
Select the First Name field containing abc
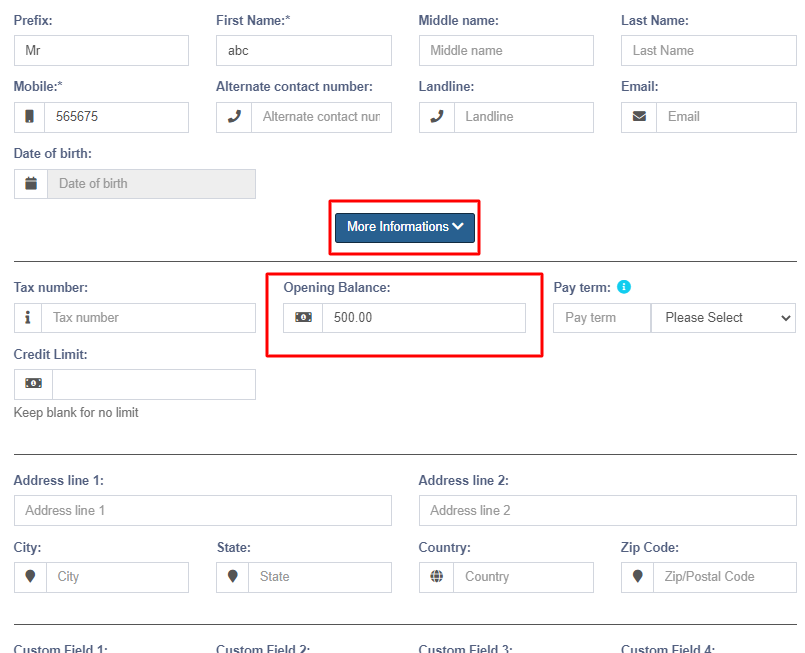coord(303,51)
